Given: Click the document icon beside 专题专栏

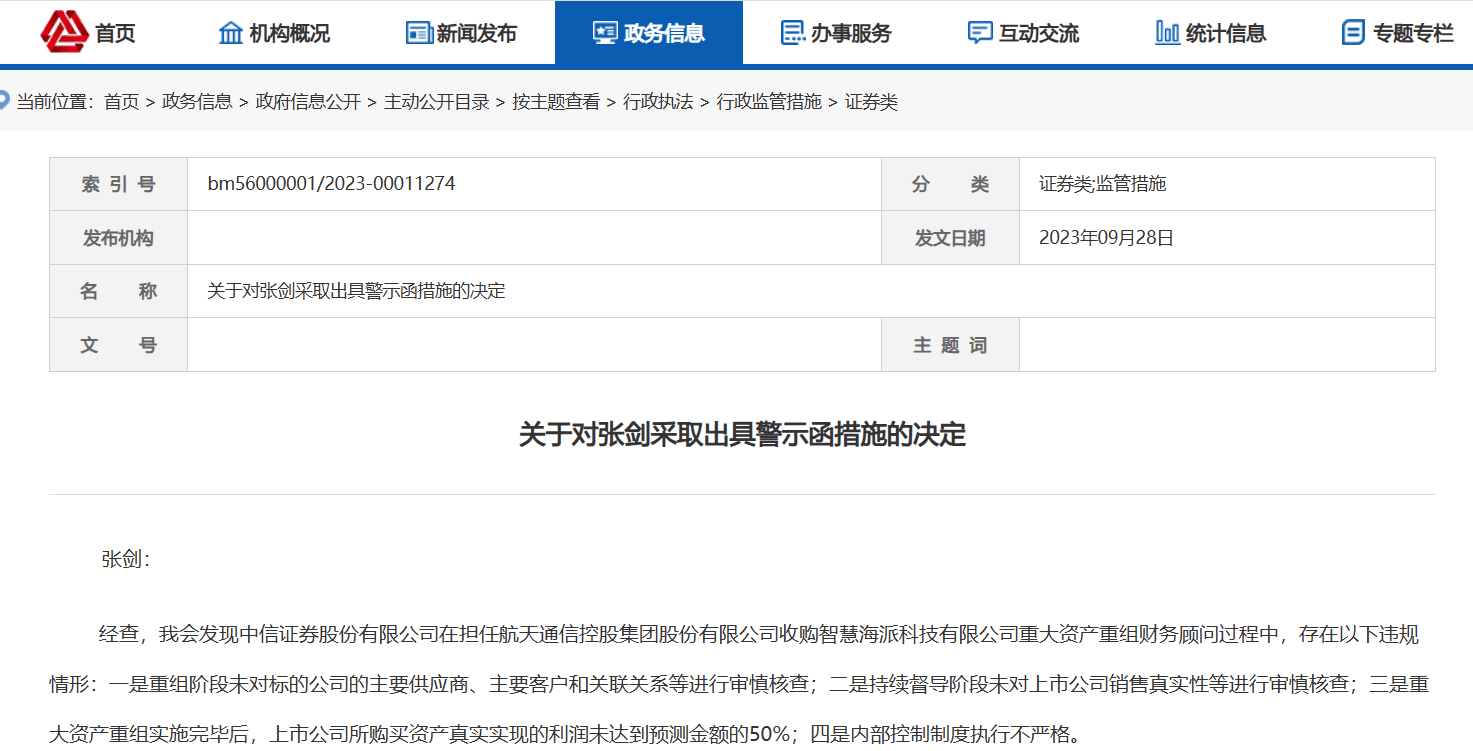Looking at the screenshot, I should (x=1353, y=33).
